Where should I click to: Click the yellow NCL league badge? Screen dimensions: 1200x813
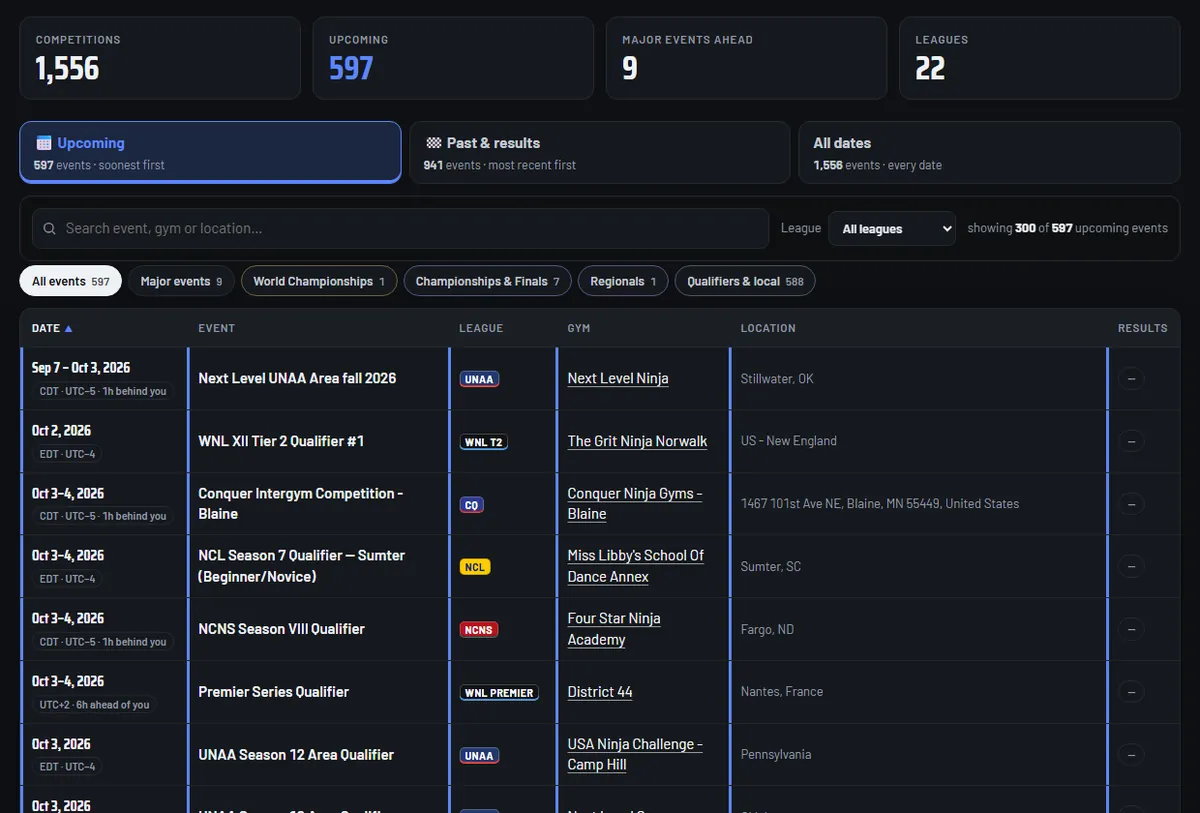(x=475, y=567)
